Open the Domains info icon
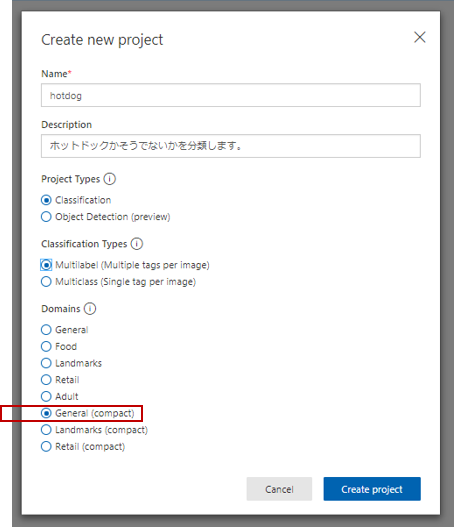454x527 pixels. (x=90, y=309)
